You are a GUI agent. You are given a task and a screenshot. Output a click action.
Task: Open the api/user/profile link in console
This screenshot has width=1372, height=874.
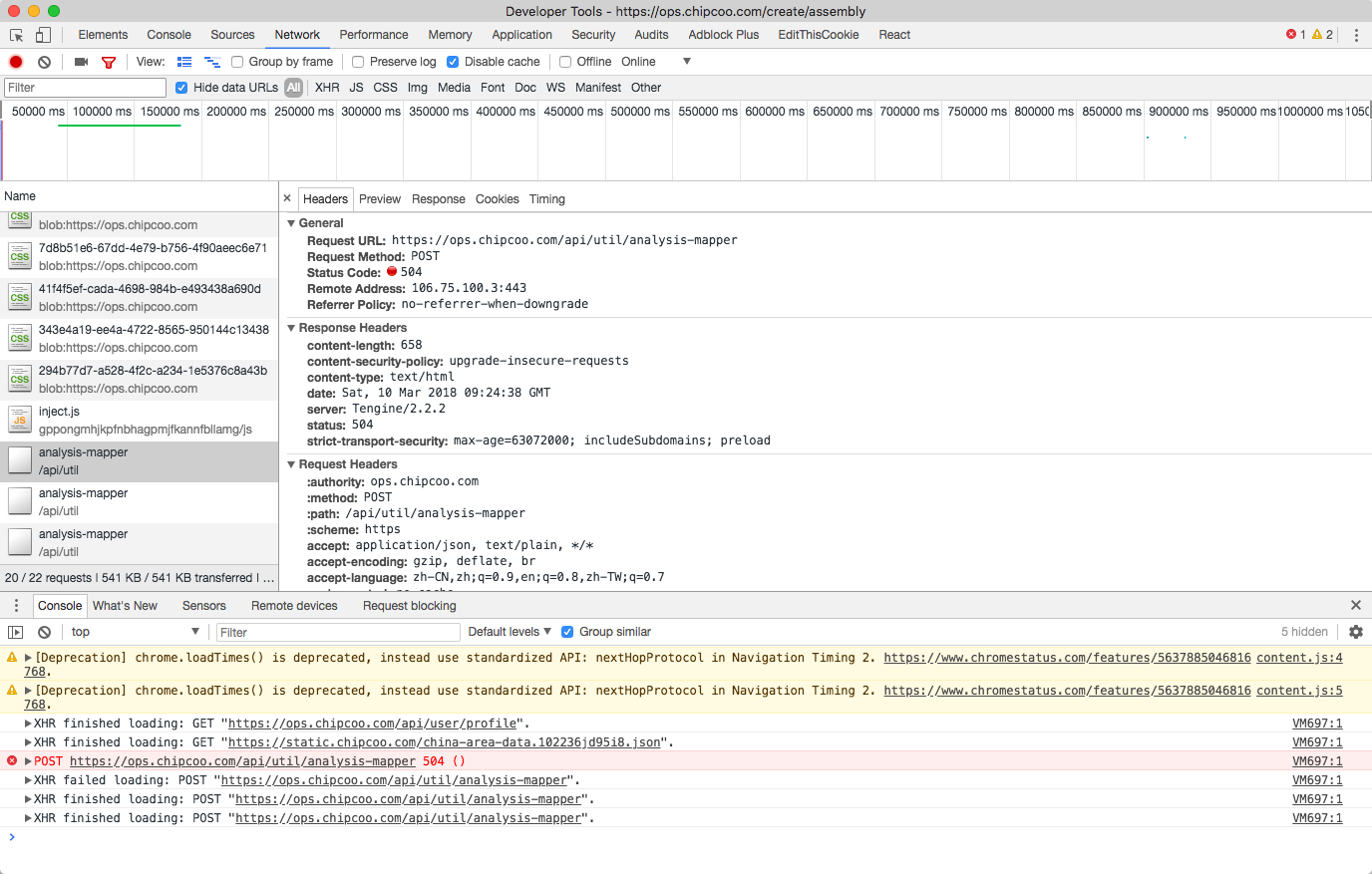tap(373, 724)
